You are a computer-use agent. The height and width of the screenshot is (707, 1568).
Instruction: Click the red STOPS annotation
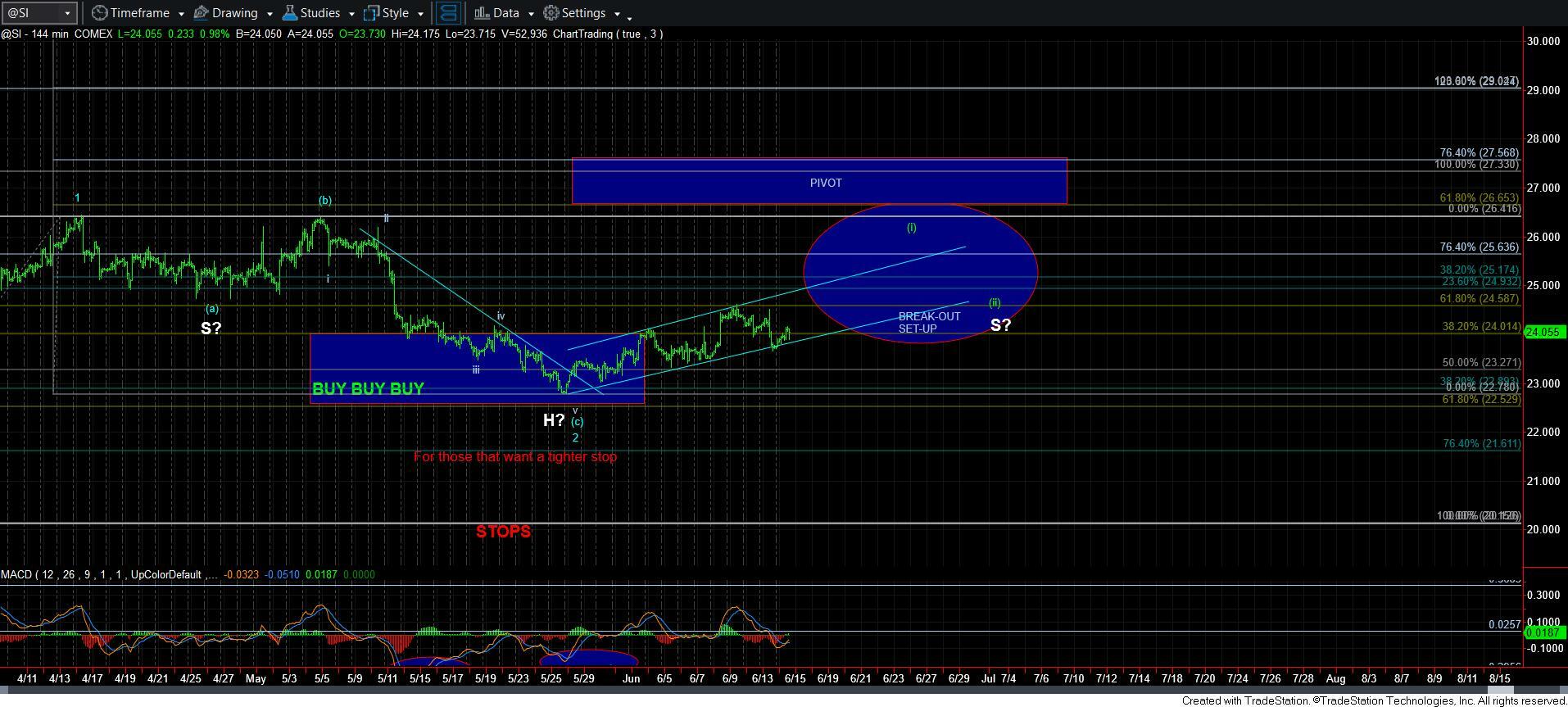[503, 532]
